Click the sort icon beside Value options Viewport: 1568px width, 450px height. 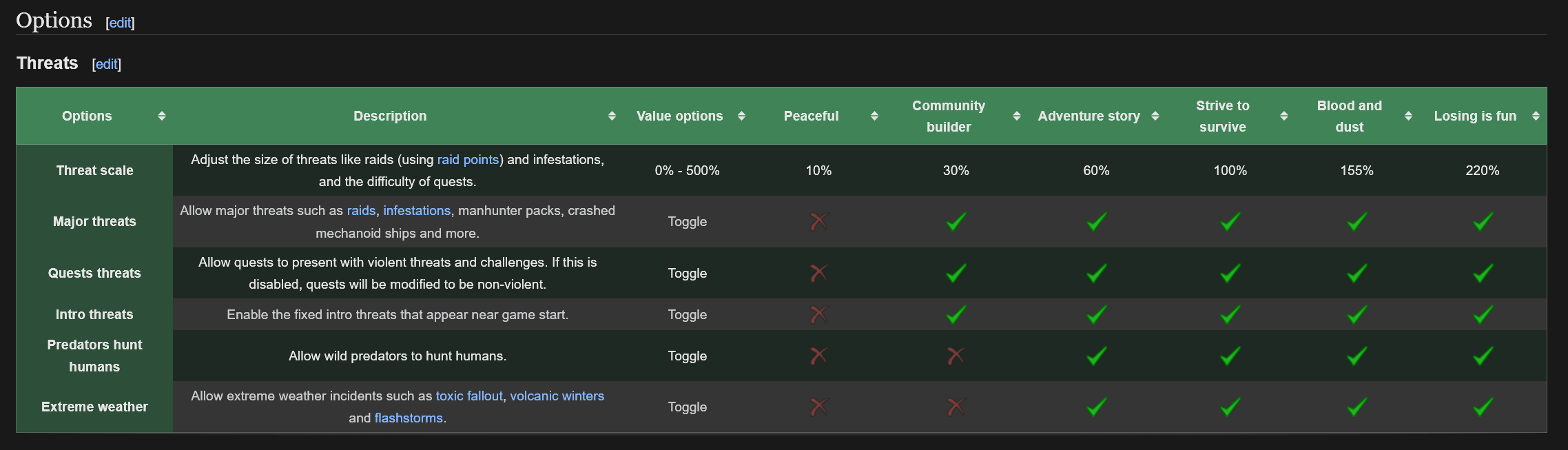(x=741, y=116)
